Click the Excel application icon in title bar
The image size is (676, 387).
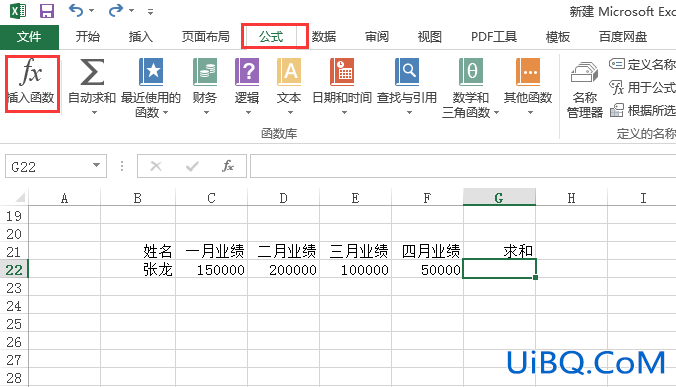[18, 10]
